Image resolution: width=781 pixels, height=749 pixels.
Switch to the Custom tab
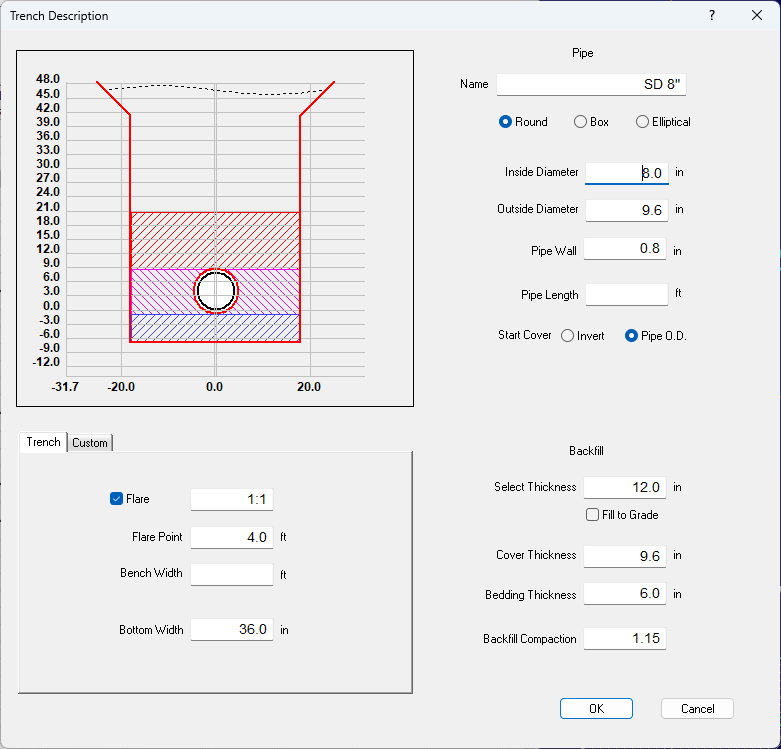[90, 443]
